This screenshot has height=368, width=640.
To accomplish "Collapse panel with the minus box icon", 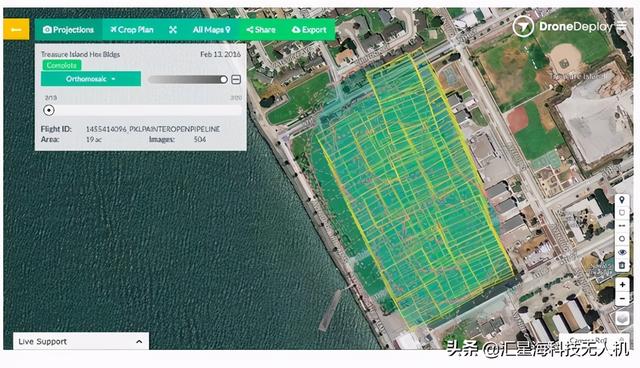I will coord(236,79).
